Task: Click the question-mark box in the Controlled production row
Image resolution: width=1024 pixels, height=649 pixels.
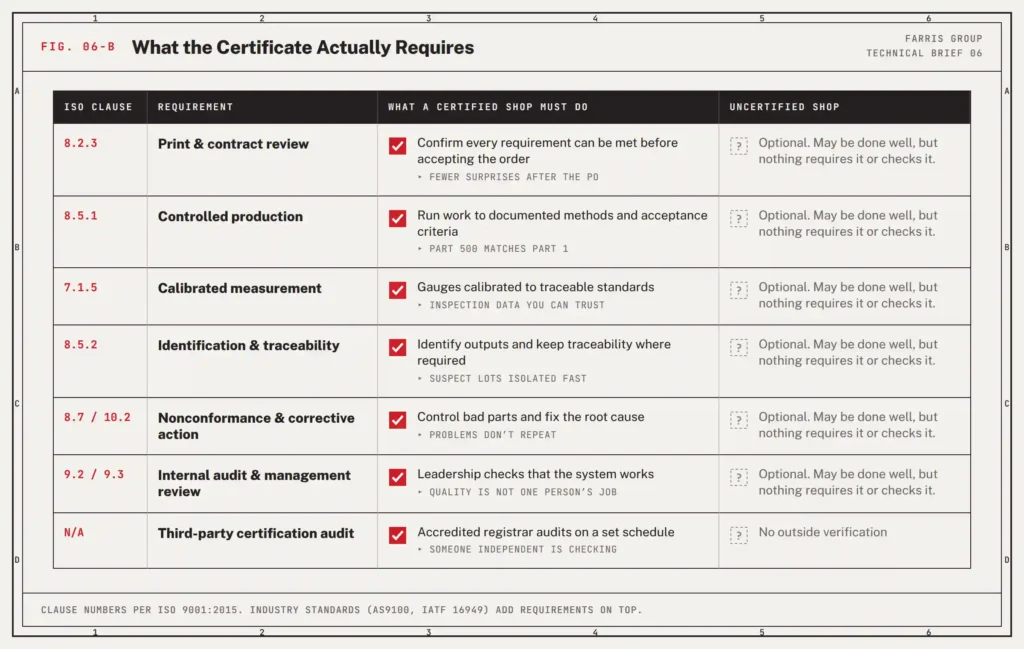Action: point(739,218)
